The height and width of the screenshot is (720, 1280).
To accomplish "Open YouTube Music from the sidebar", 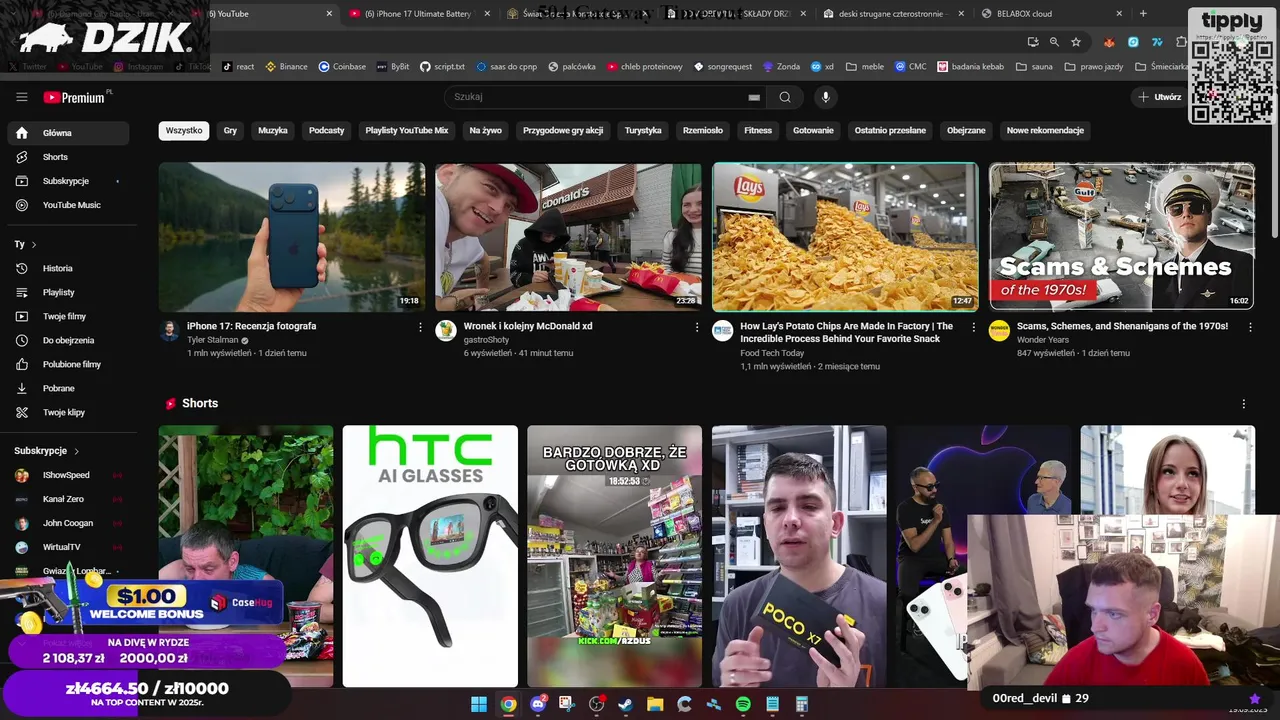I will click(68, 205).
